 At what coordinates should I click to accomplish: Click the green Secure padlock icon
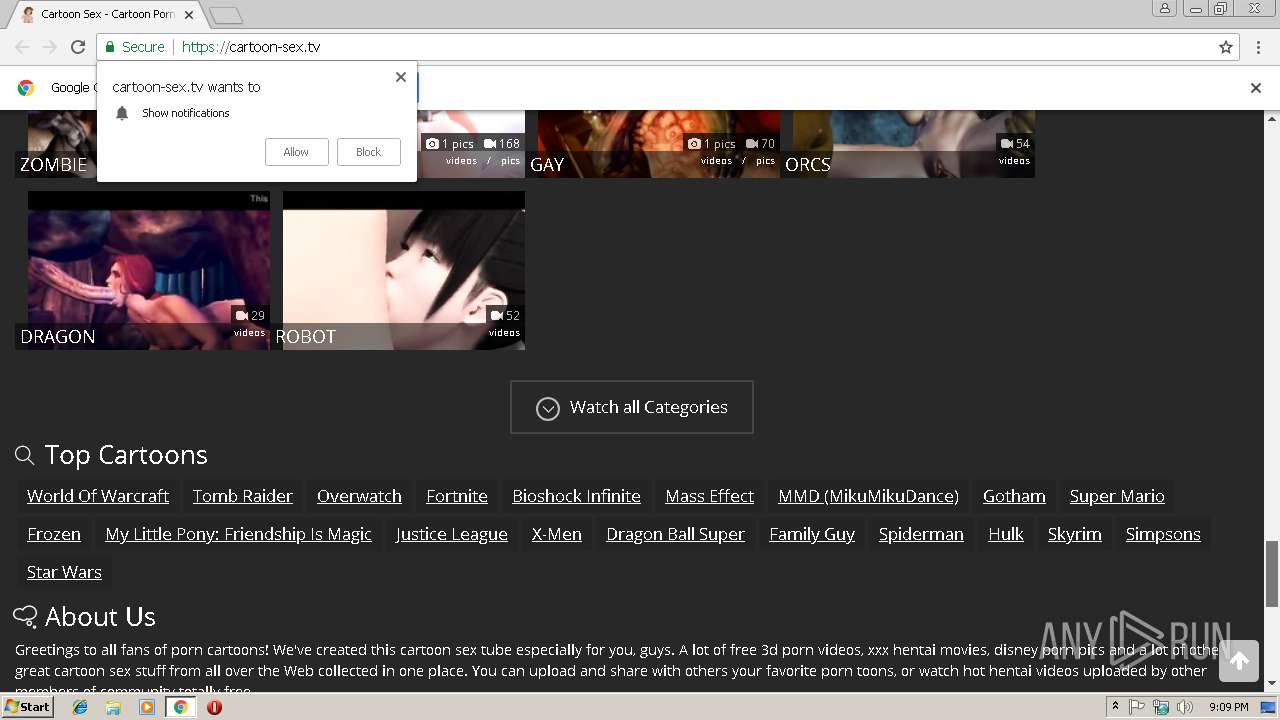pos(110,47)
